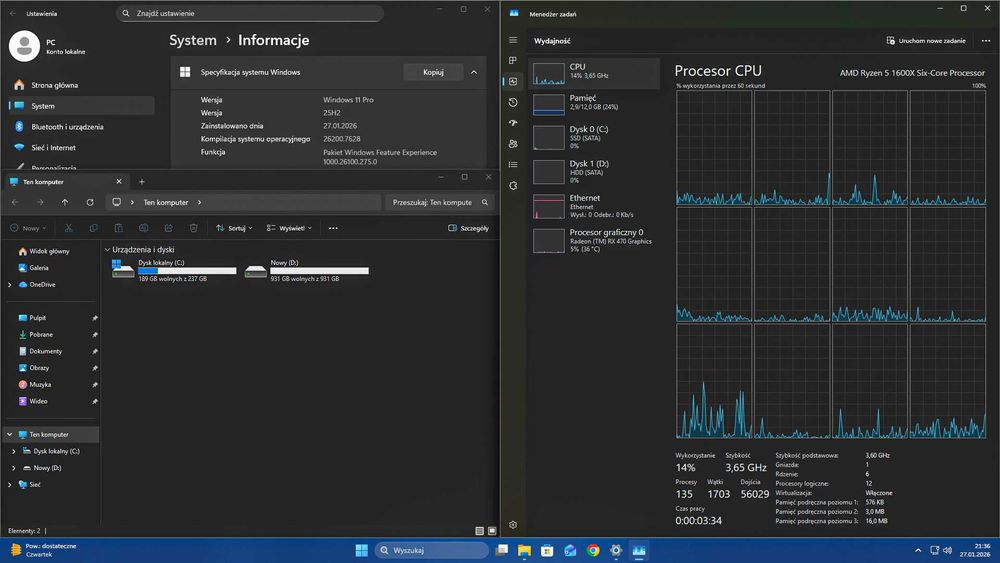Open the Nowy dropdown in Explorer
The height and width of the screenshot is (563, 1000).
click(29, 228)
